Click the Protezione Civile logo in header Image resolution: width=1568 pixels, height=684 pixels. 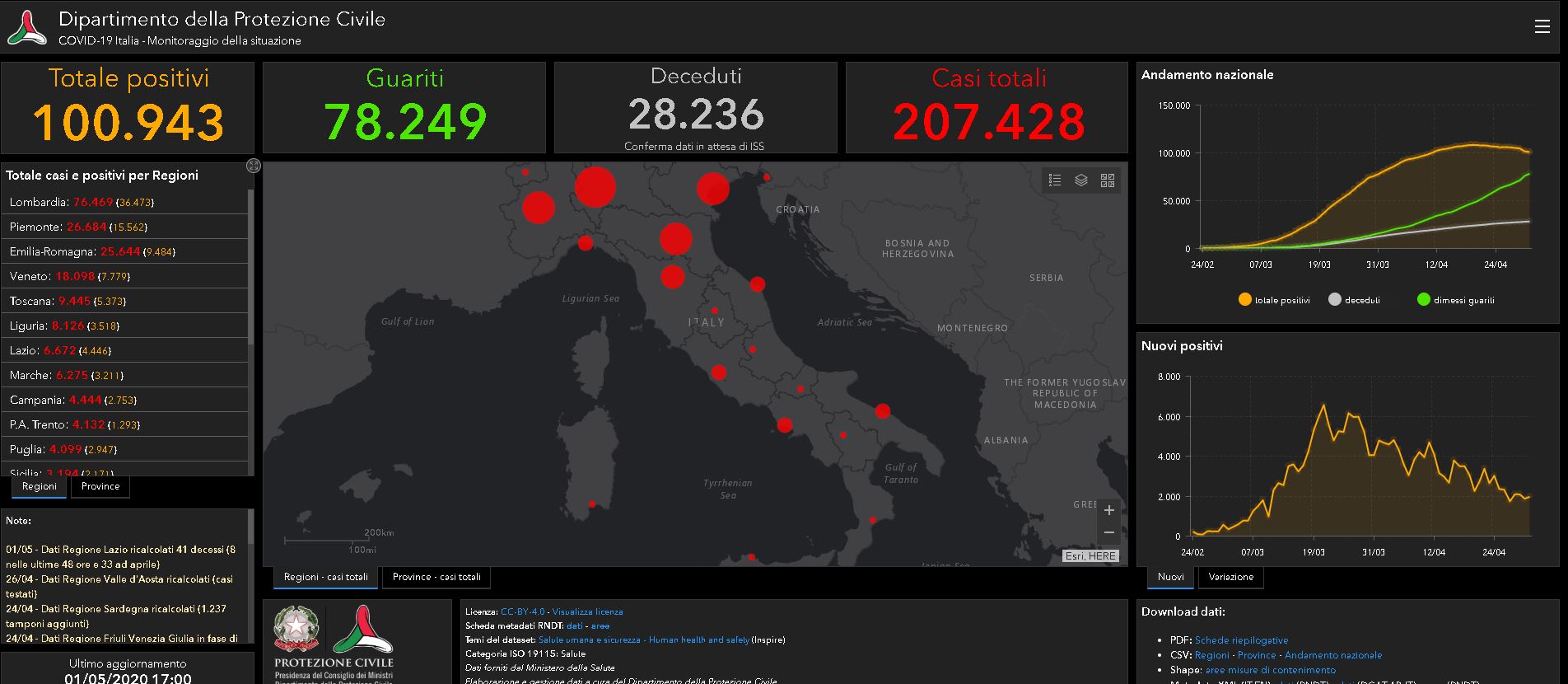click(27, 28)
